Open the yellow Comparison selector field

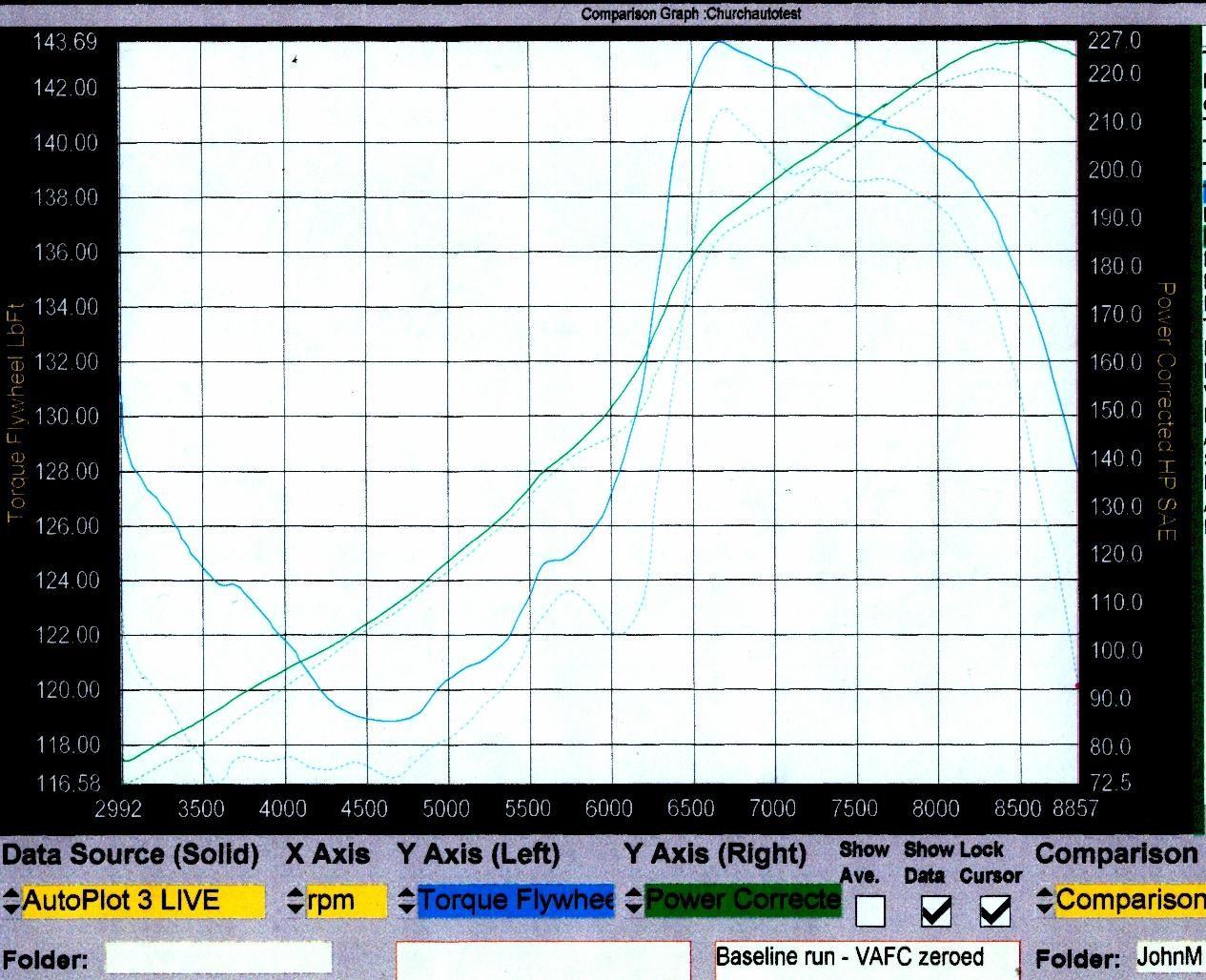(x=1130, y=900)
